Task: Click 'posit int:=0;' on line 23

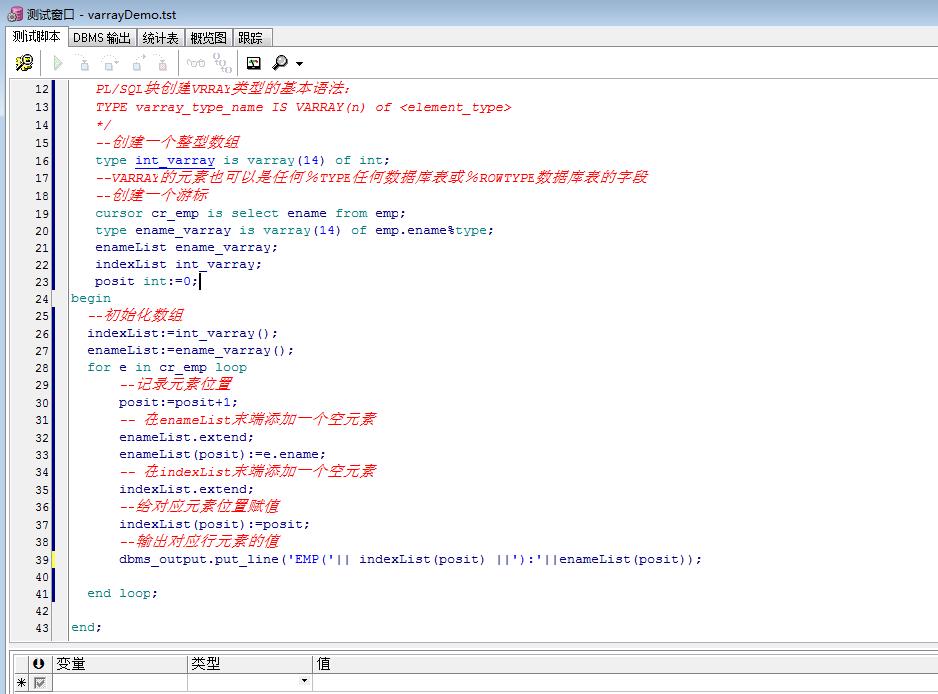Action: pos(146,281)
